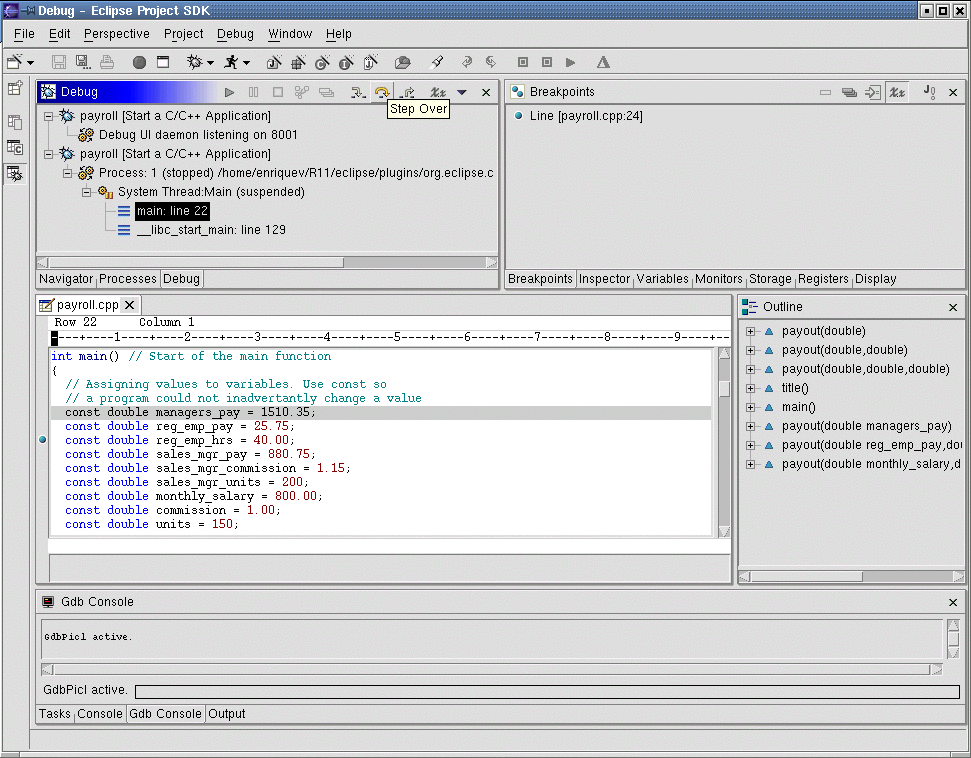Click the Run (running man) toolbar icon

[x=231, y=62]
